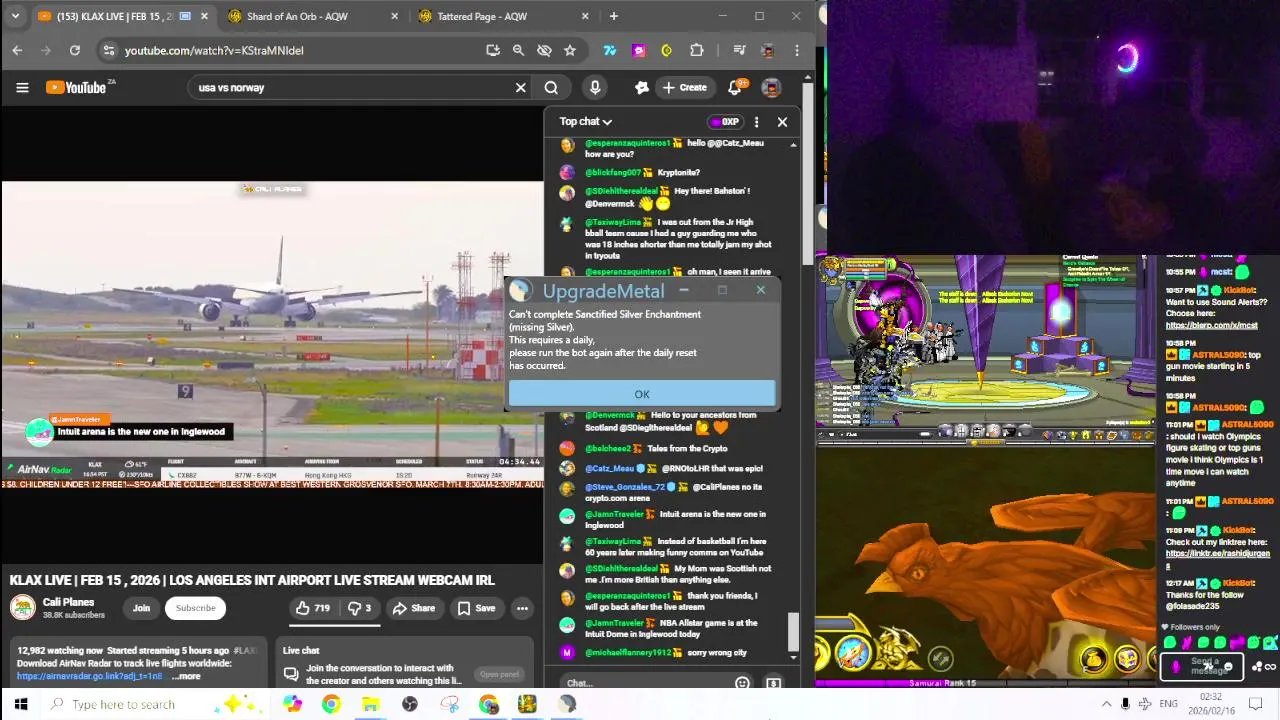Open YouTube notifications bell

(x=734, y=88)
